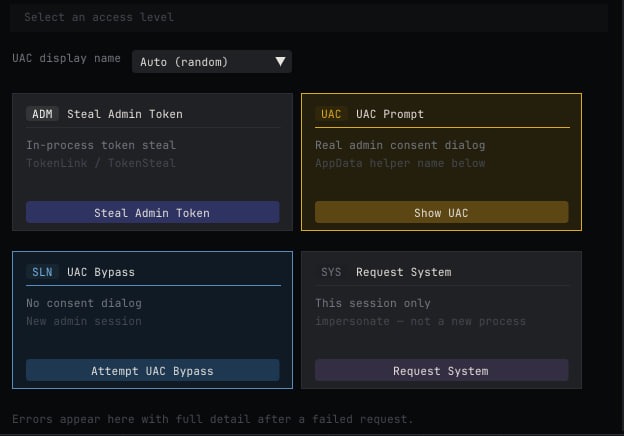Click the 'UAC display name' label
624x436 pixels.
click(66, 58)
